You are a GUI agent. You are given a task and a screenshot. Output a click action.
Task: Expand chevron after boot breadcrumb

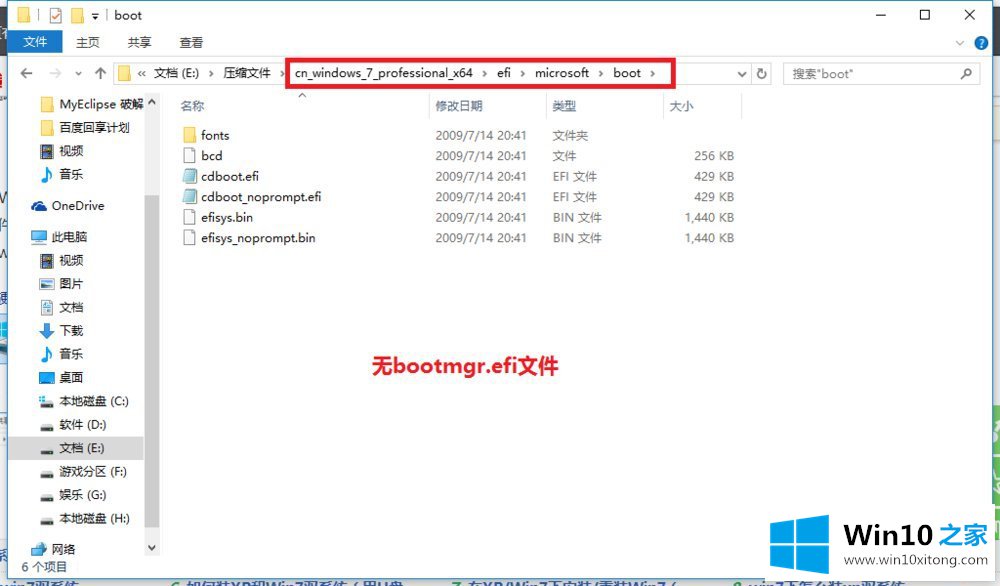tap(652, 73)
